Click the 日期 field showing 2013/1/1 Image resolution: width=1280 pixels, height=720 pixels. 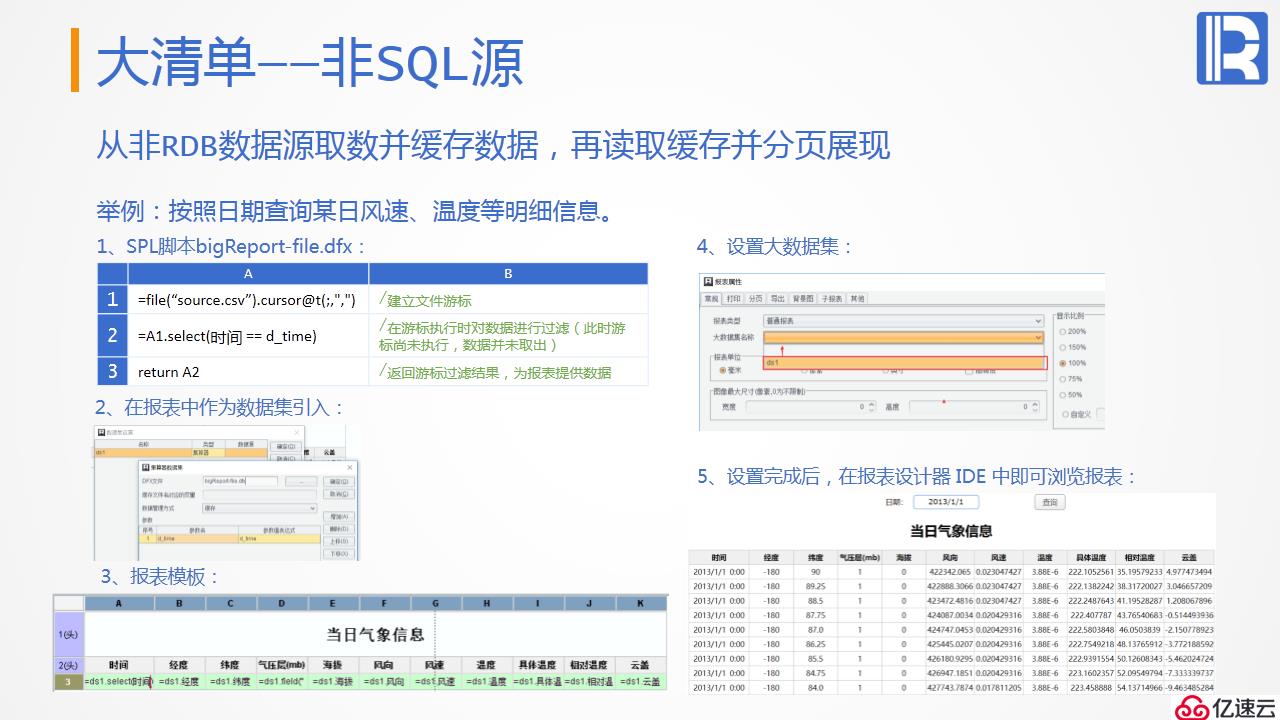(x=948, y=502)
